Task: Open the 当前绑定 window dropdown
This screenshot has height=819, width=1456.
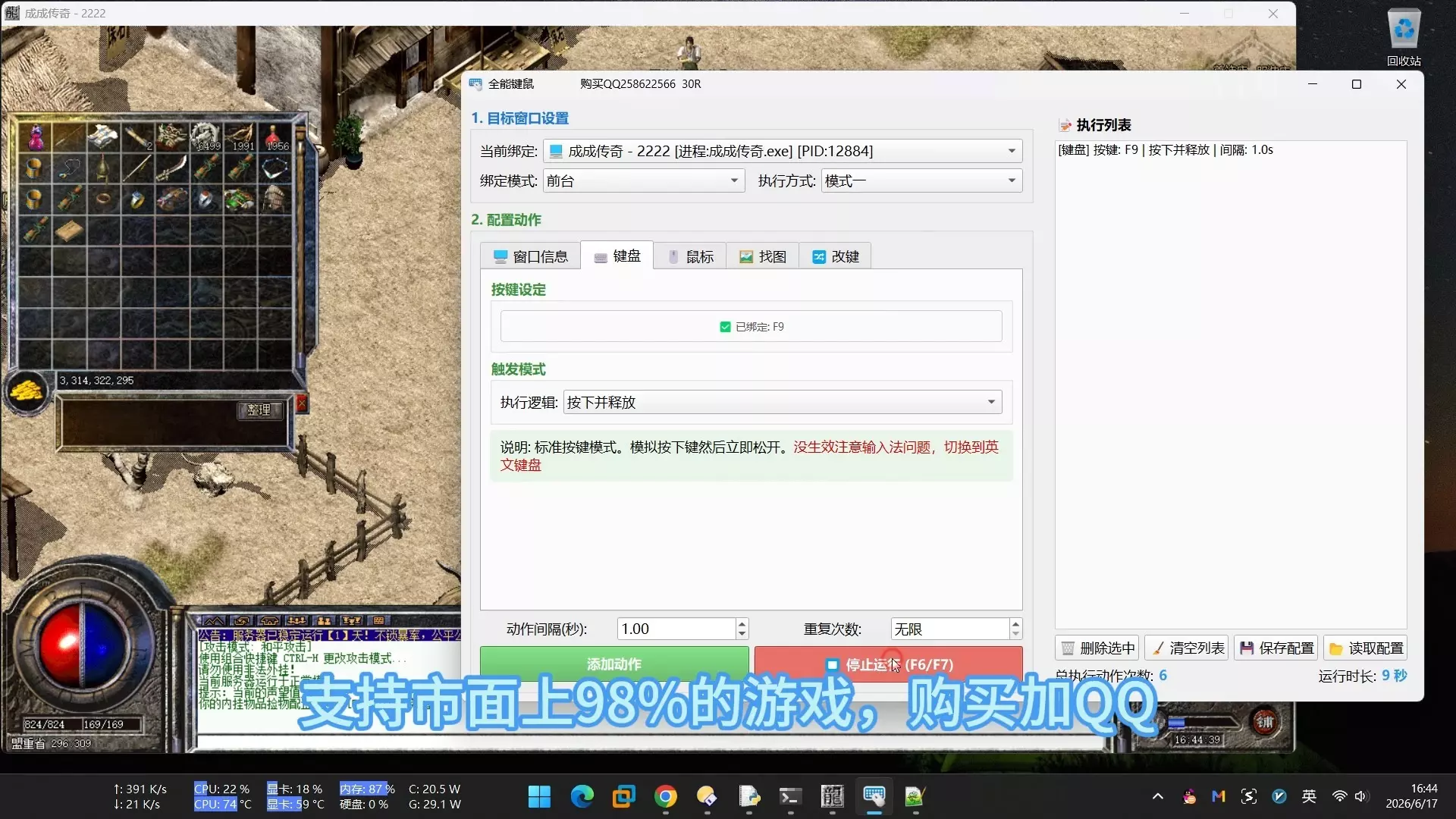Action: click(782, 151)
